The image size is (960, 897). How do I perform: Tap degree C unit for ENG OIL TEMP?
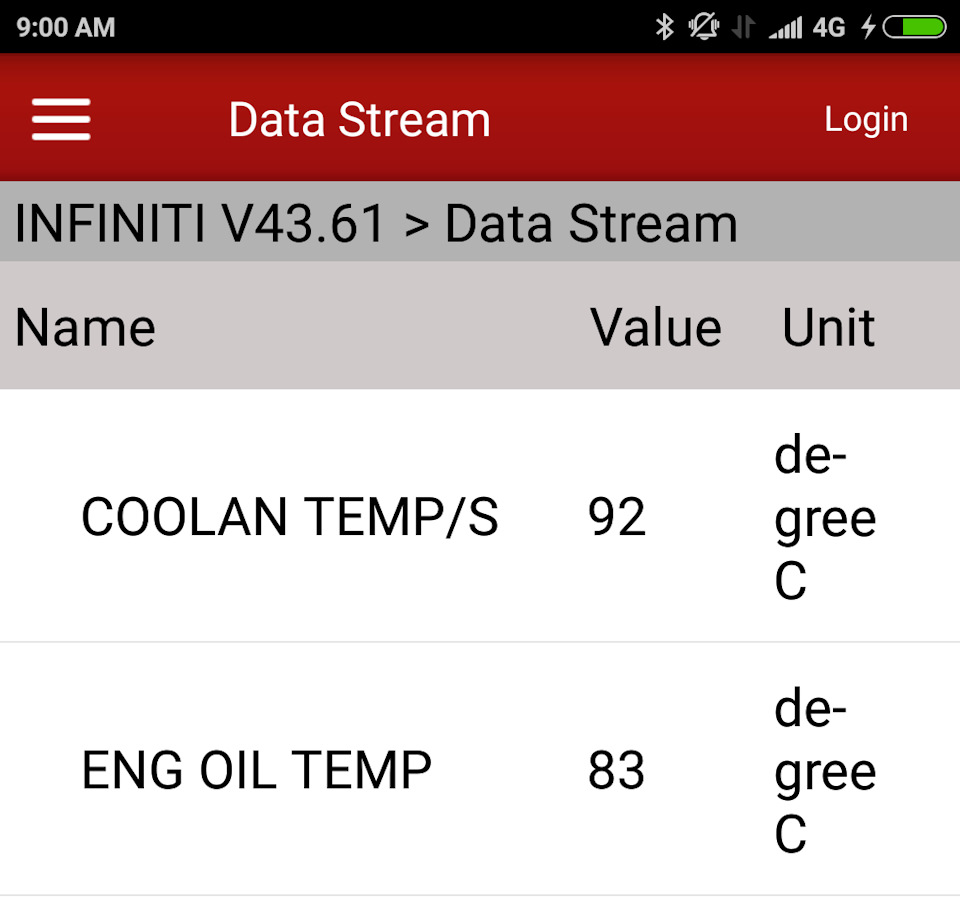pos(825,770)
